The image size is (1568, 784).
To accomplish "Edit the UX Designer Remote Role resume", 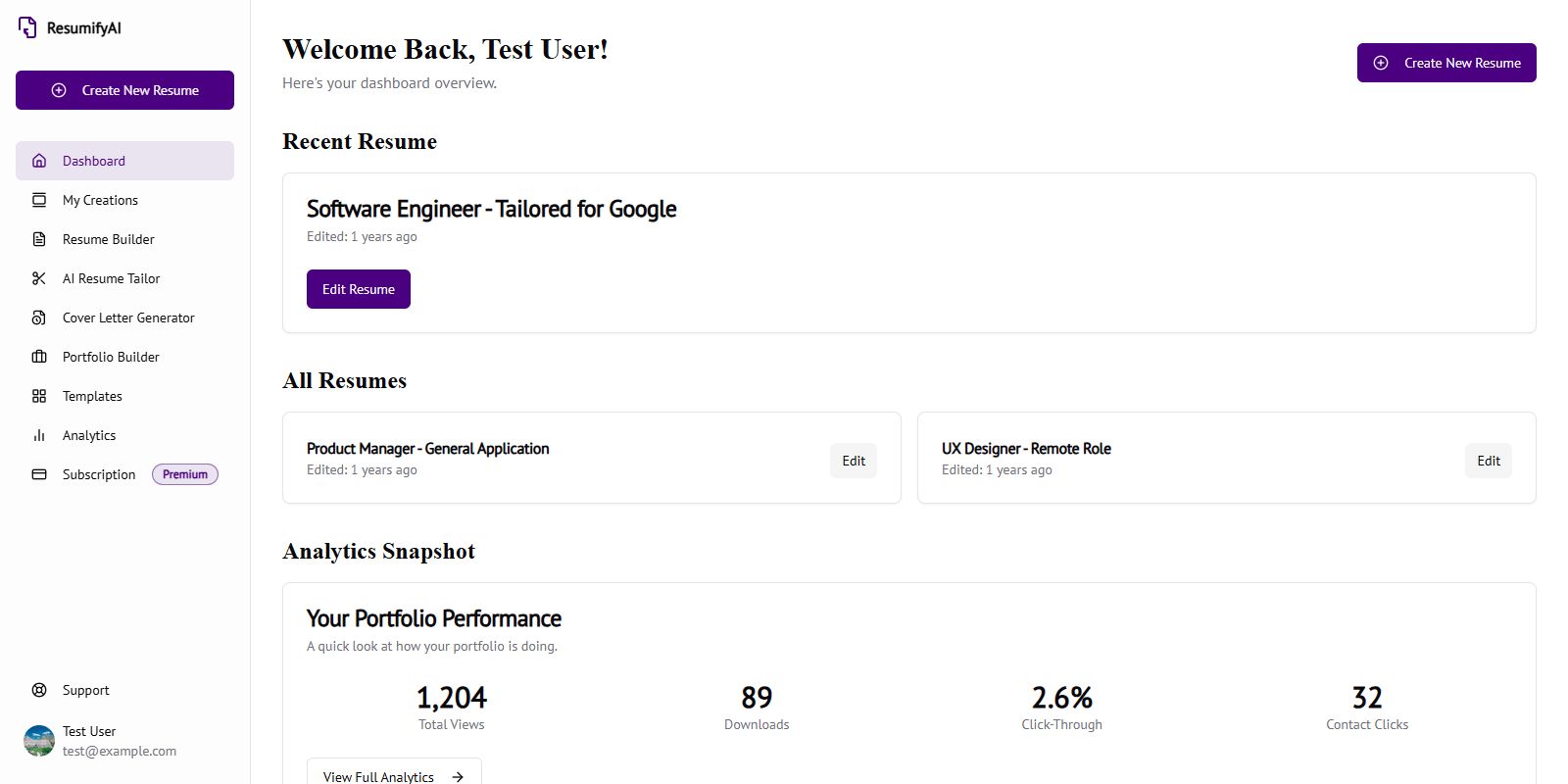I will (1488, 461).
